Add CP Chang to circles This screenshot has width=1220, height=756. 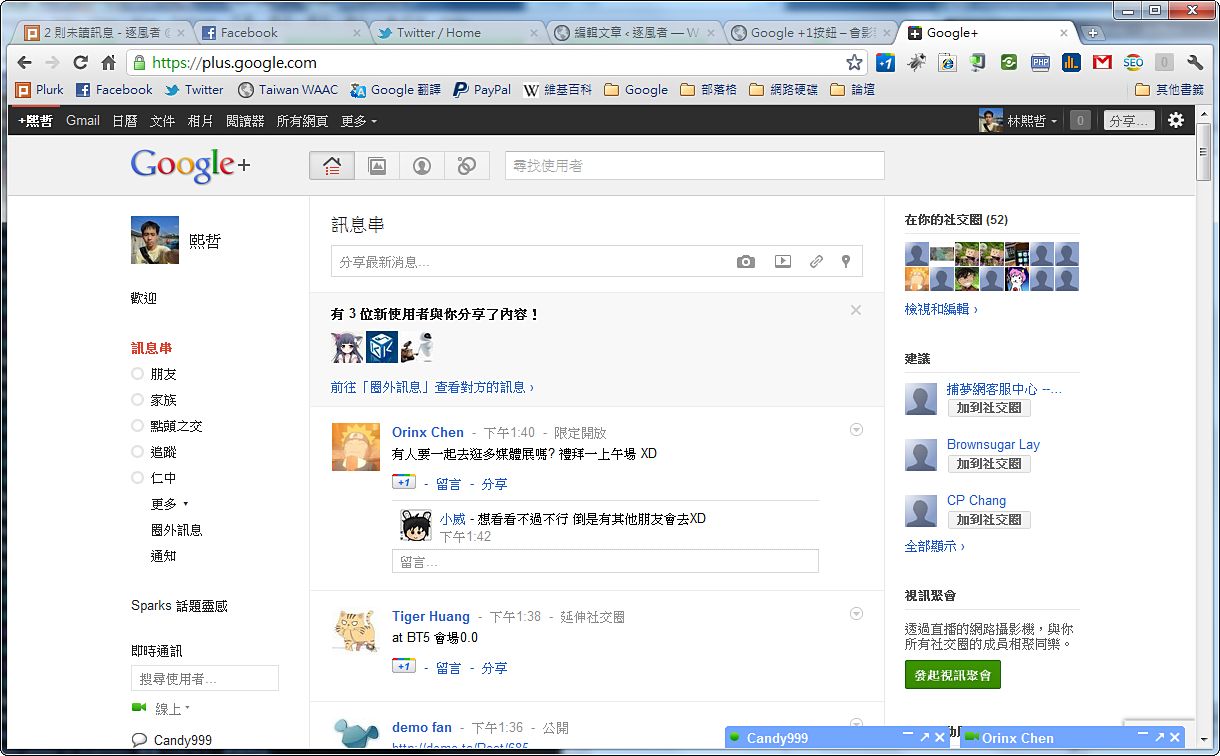coord(989,520)
